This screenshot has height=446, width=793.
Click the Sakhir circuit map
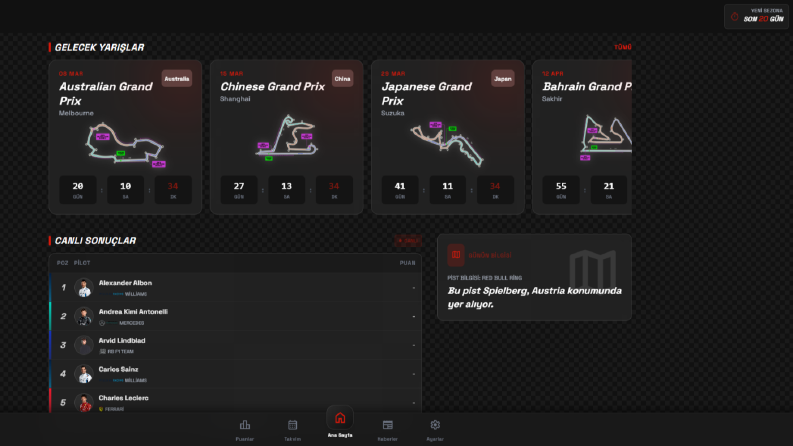click(x=606, y=138)
